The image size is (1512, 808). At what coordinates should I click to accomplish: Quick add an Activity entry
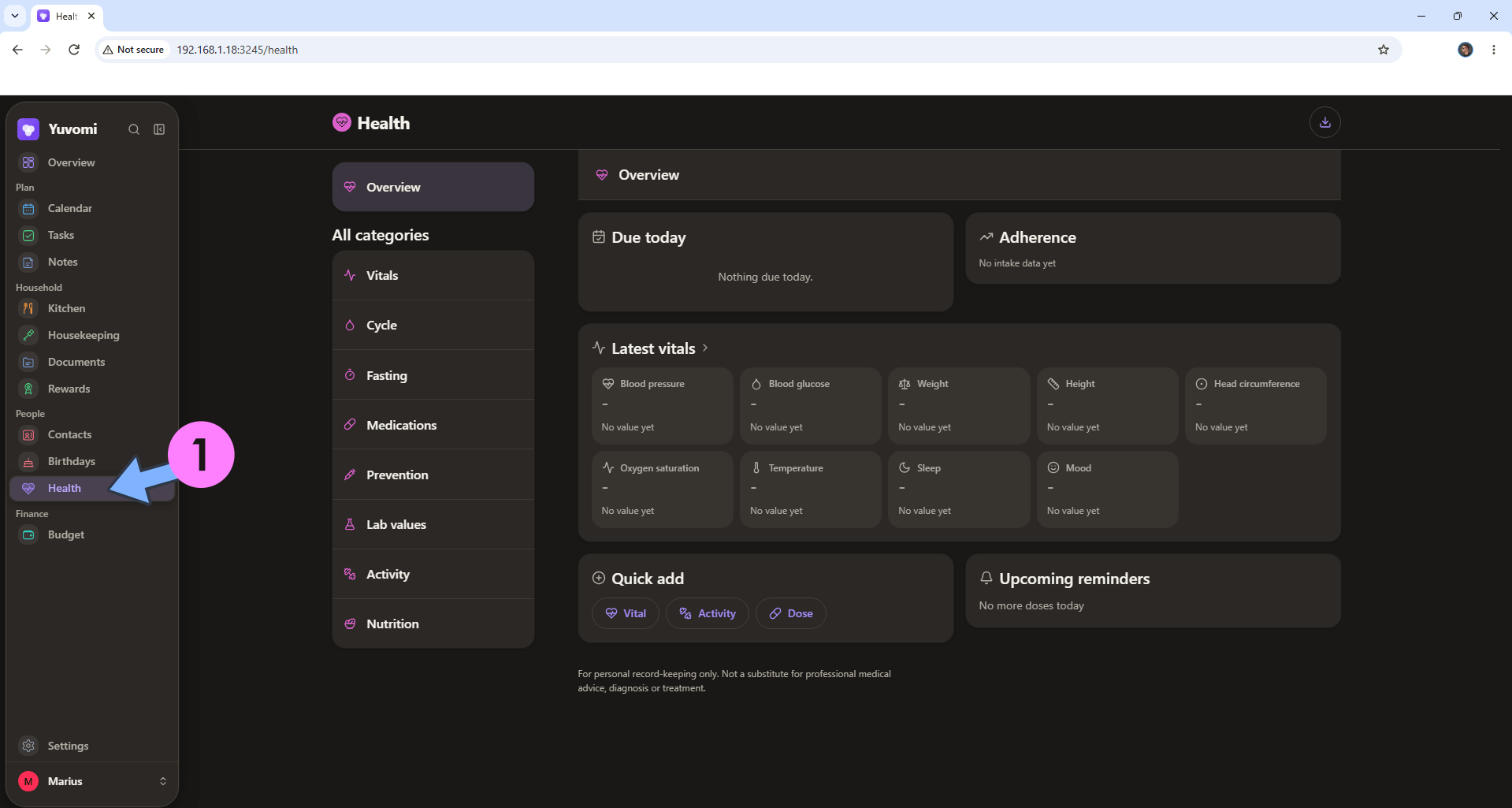[708, 613]
